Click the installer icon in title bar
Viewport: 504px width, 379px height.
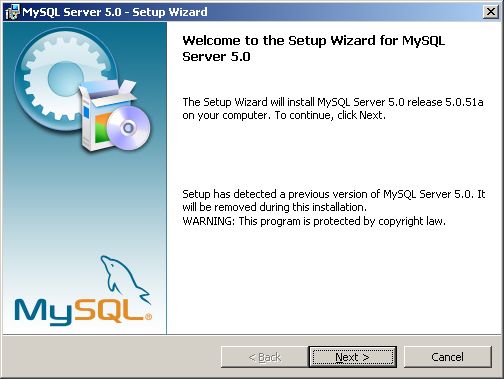[12, 12]
